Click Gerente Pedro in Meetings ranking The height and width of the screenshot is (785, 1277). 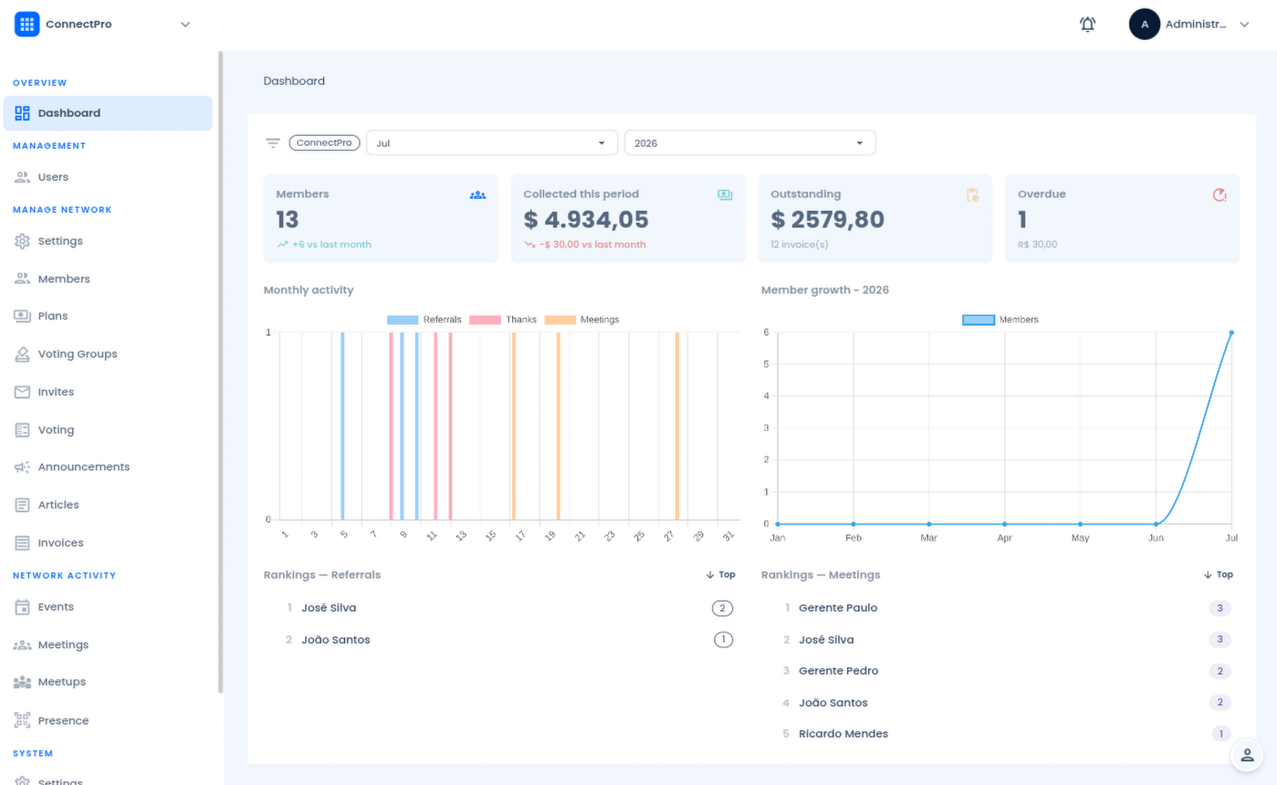[838, 671]
